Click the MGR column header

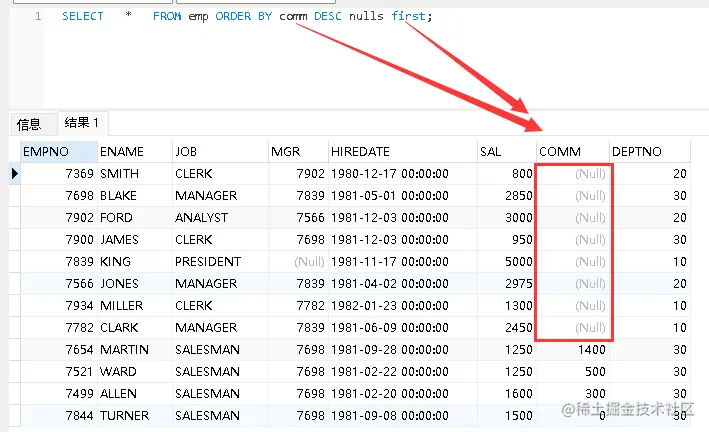pos(298,152)
